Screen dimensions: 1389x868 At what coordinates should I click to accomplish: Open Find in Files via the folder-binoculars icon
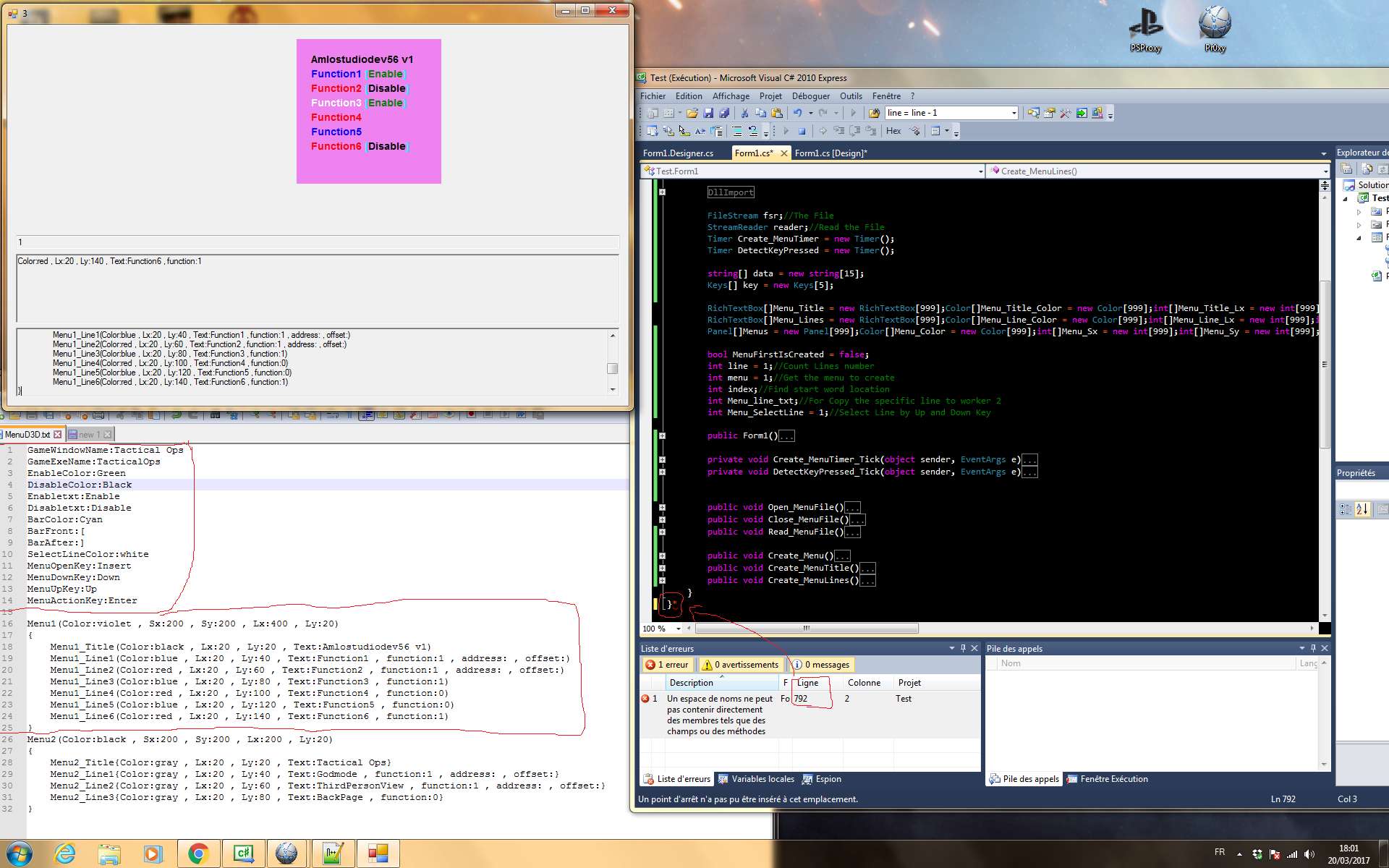point(874,113)
